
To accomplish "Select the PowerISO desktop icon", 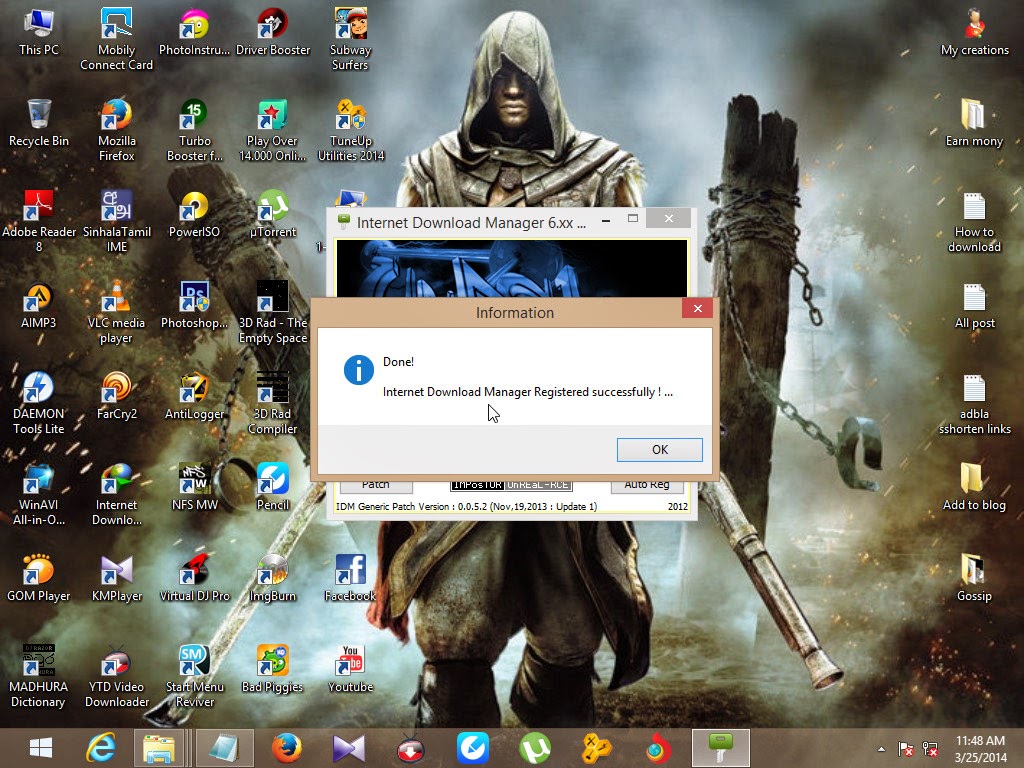I will 194,214.
